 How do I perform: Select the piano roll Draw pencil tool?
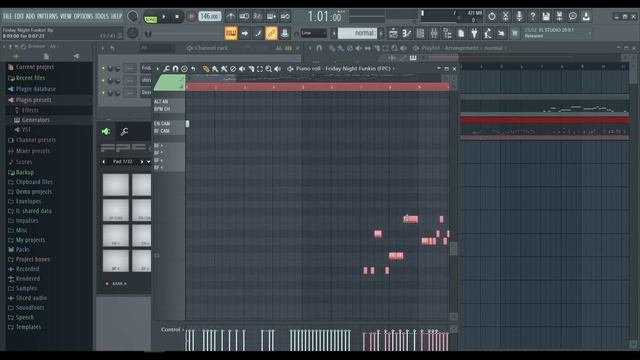click(206, 69)
